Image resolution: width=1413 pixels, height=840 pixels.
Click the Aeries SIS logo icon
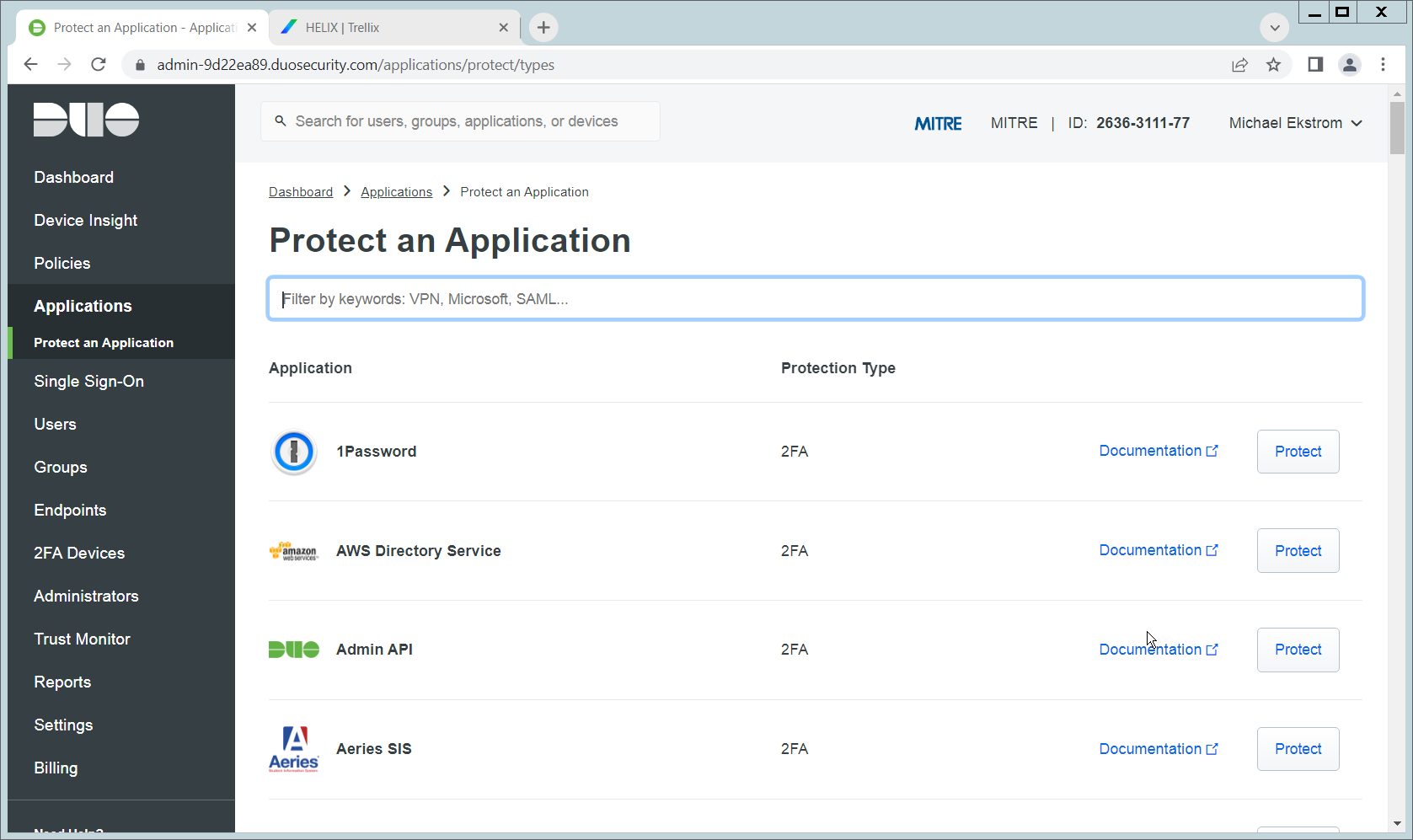[293, 749]
